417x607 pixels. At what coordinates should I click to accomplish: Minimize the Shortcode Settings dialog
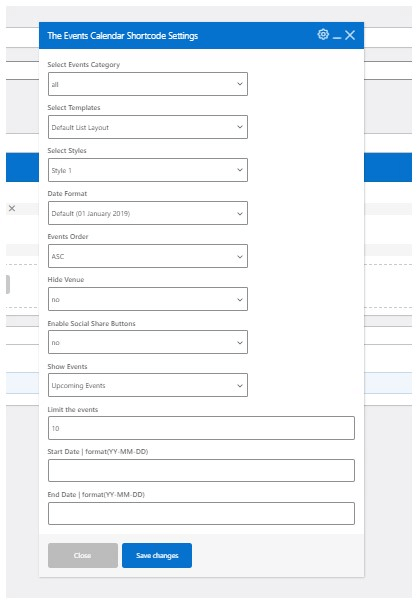click(337, 38)
